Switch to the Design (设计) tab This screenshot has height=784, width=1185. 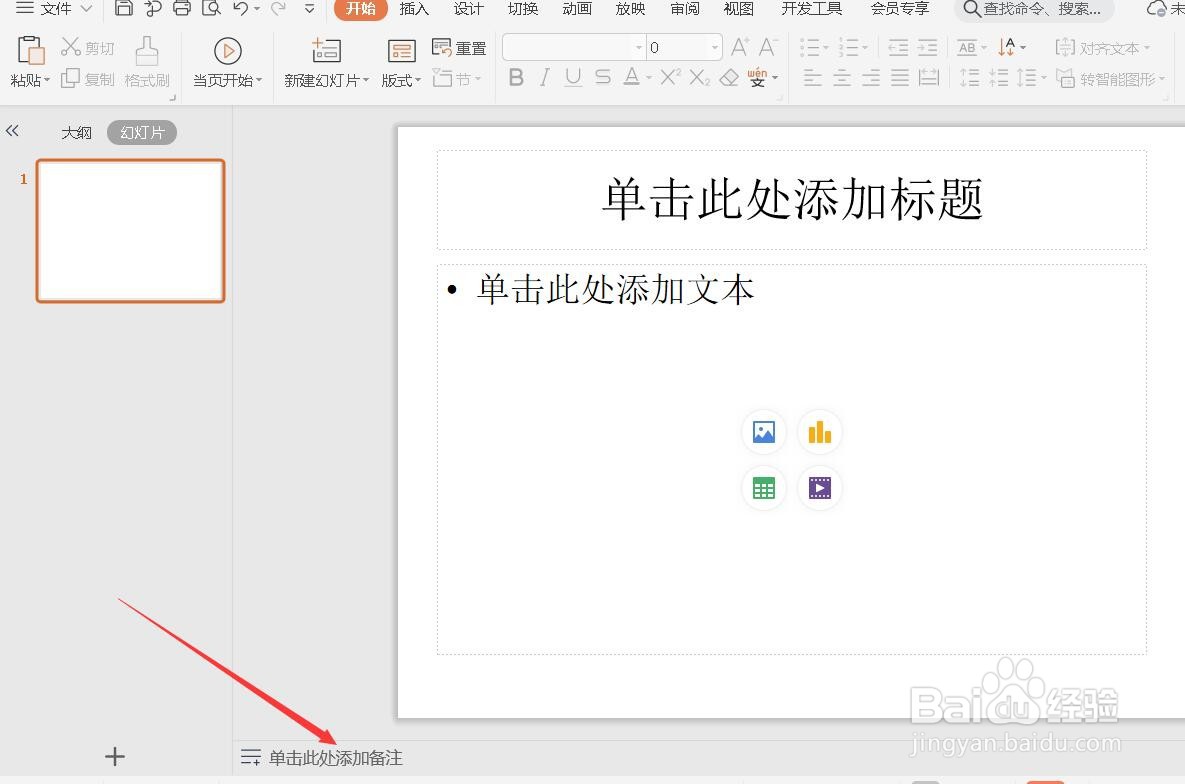(468, 9)
